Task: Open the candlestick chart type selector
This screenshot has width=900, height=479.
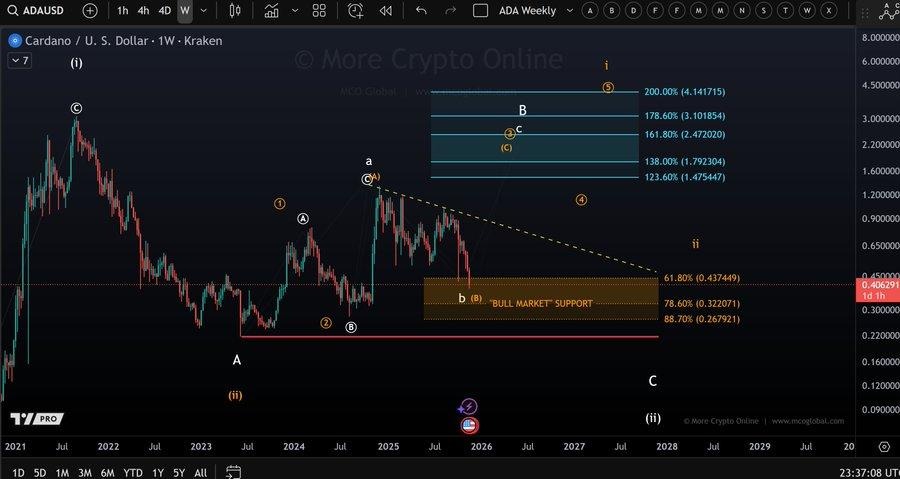Action: click(x=234, y=10)
